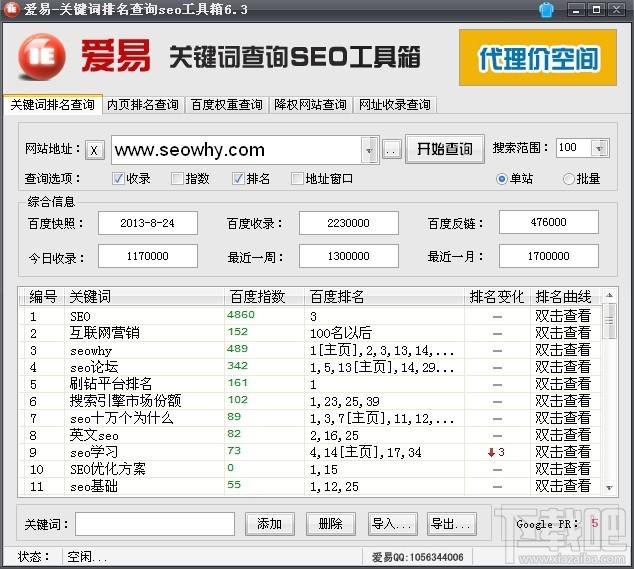Click the red down-arrow rank change icon
This screenshot has width=634, height=569.
[491, 453]
